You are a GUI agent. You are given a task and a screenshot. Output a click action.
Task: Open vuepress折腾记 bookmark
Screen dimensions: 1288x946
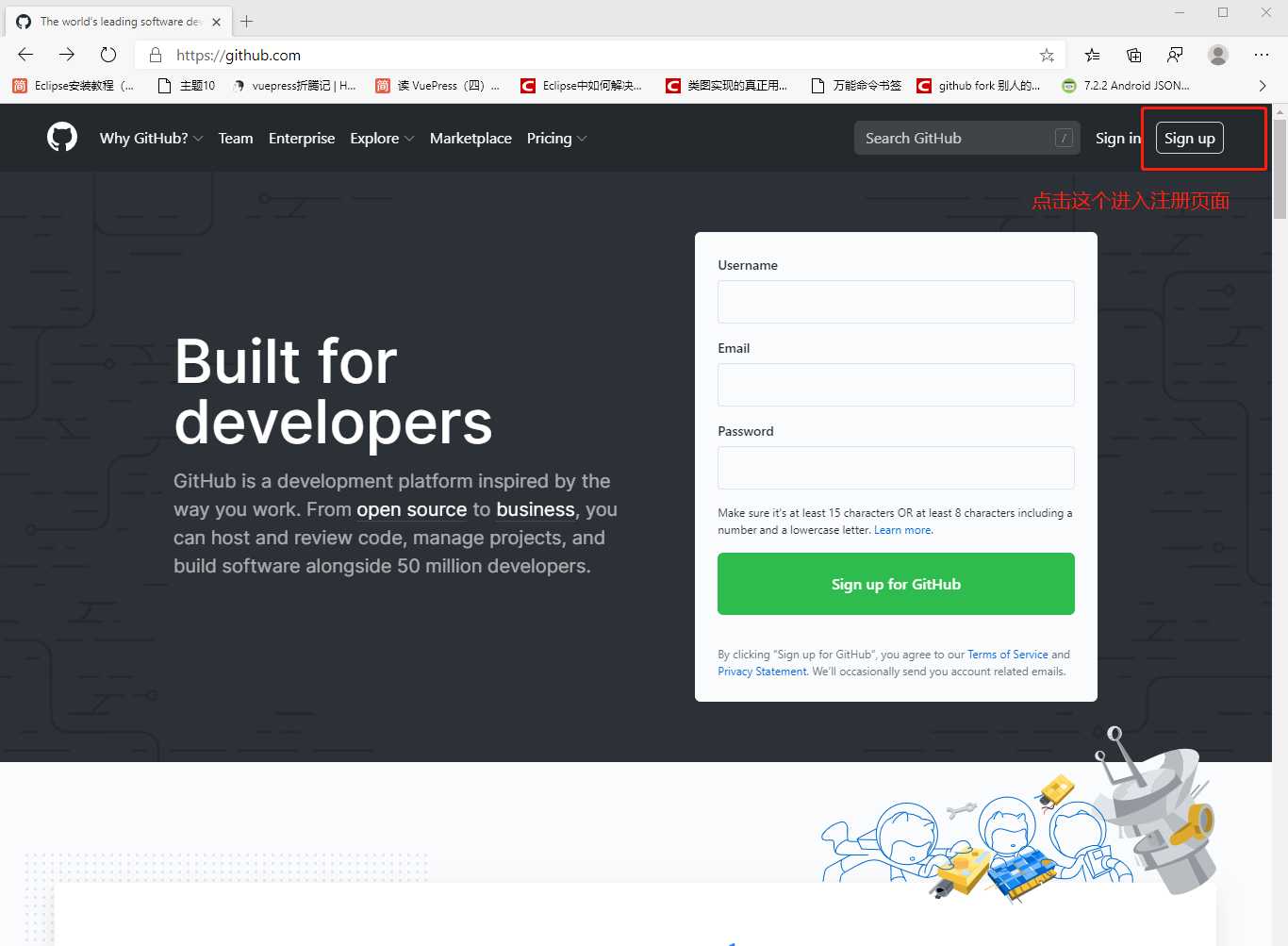(x=294, y=86)
